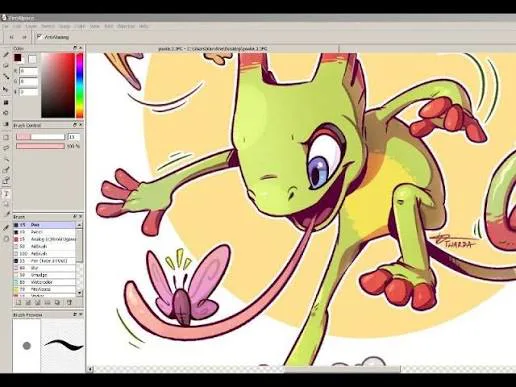Screen dimensions: 516x387
Task: Select the Pencil brush in the list
Action: click(x=44, y=232)
